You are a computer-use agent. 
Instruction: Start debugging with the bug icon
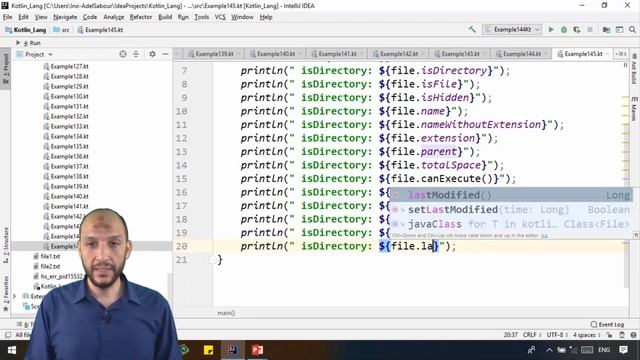pos(564,29)
